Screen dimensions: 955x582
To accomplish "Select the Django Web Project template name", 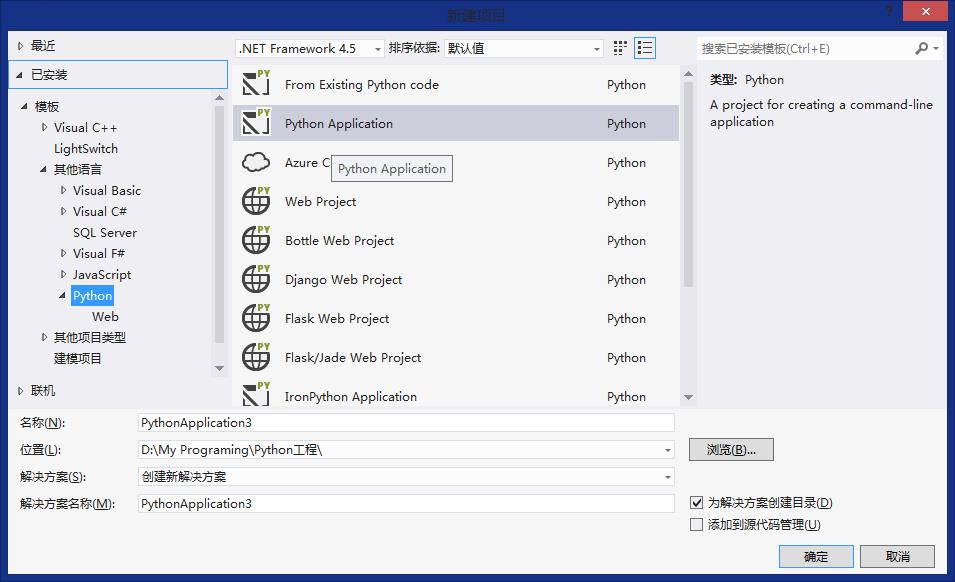I will click(344, 279).
